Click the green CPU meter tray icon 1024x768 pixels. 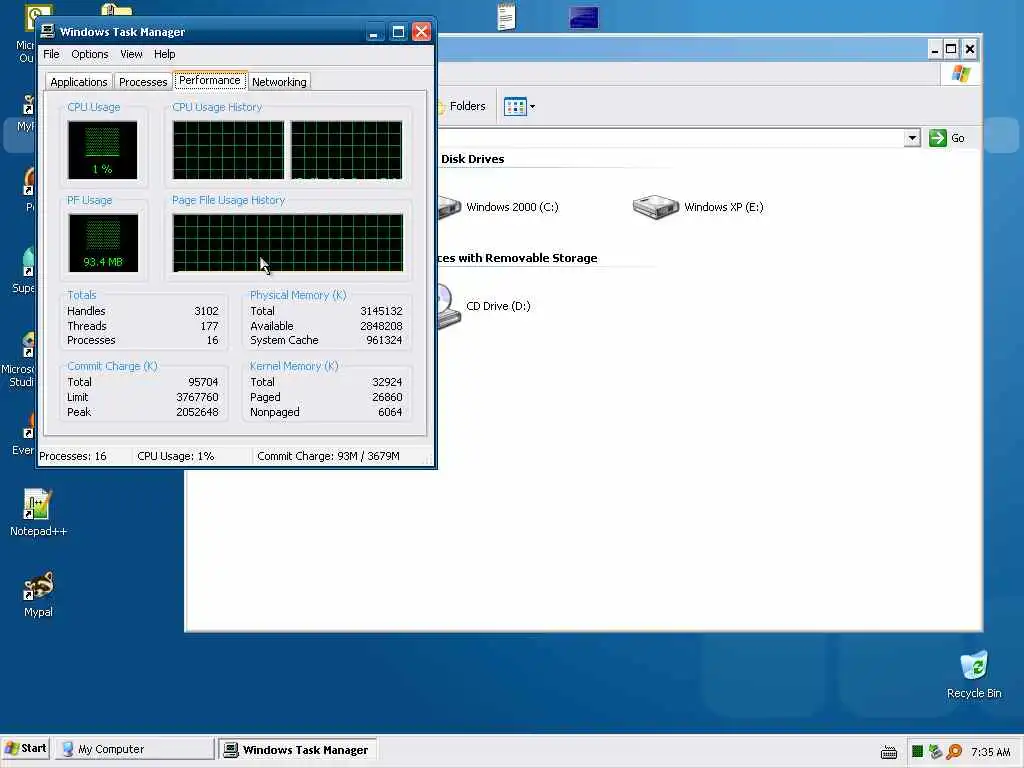917,752
